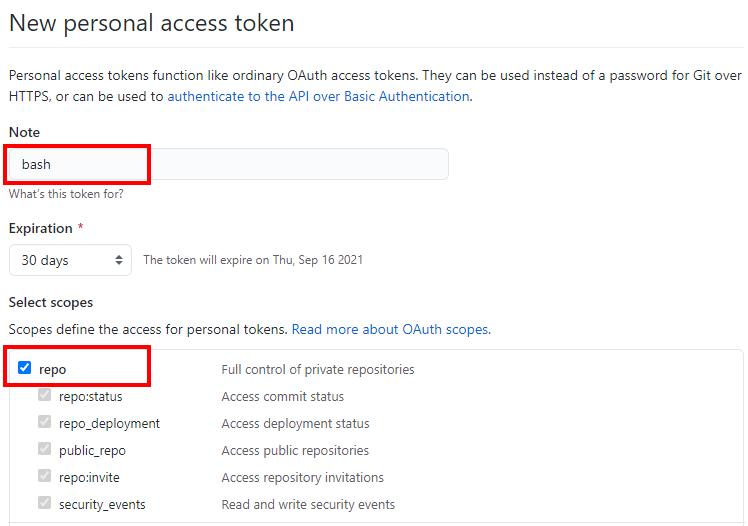Open the authenticate to the API link
Image resolution: width=748 pixels, height=526 pixels.
(318, 96)
